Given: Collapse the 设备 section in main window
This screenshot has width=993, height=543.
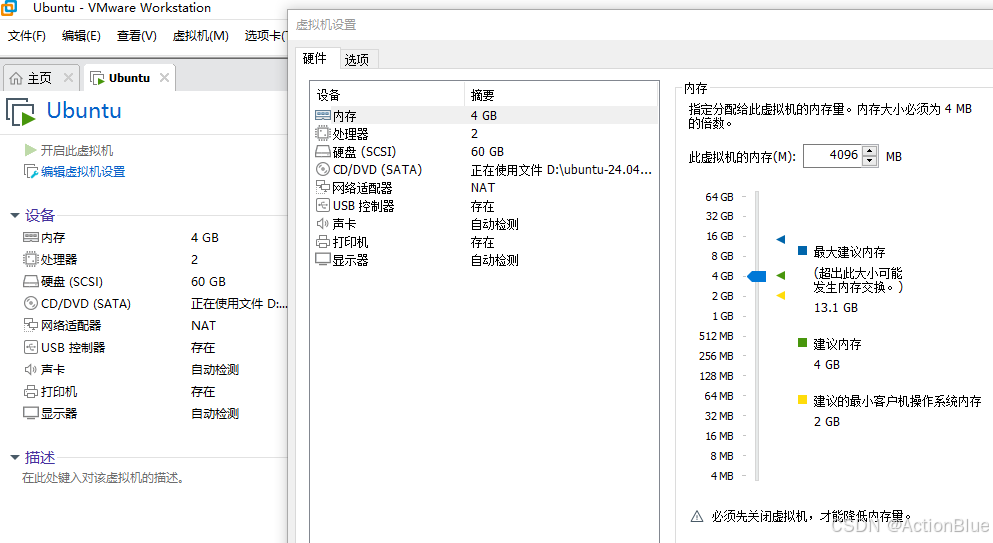Looking at the screenshot, I should 15,215.
